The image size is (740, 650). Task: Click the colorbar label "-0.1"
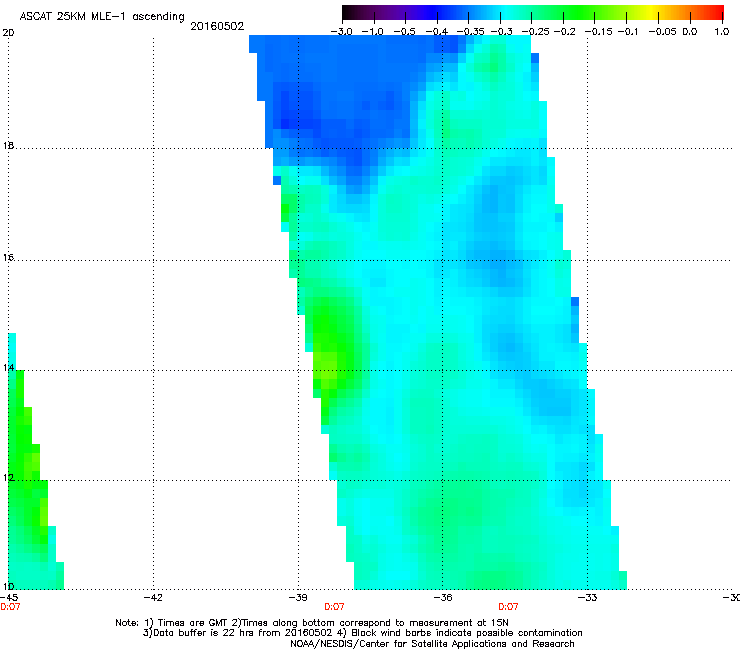(x=628, y=32)
